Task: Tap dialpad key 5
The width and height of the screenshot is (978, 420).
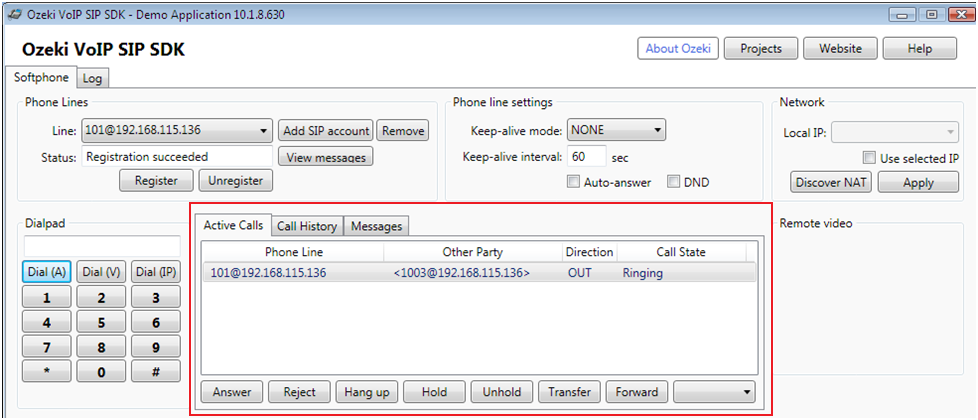Action: click(102, 322)
